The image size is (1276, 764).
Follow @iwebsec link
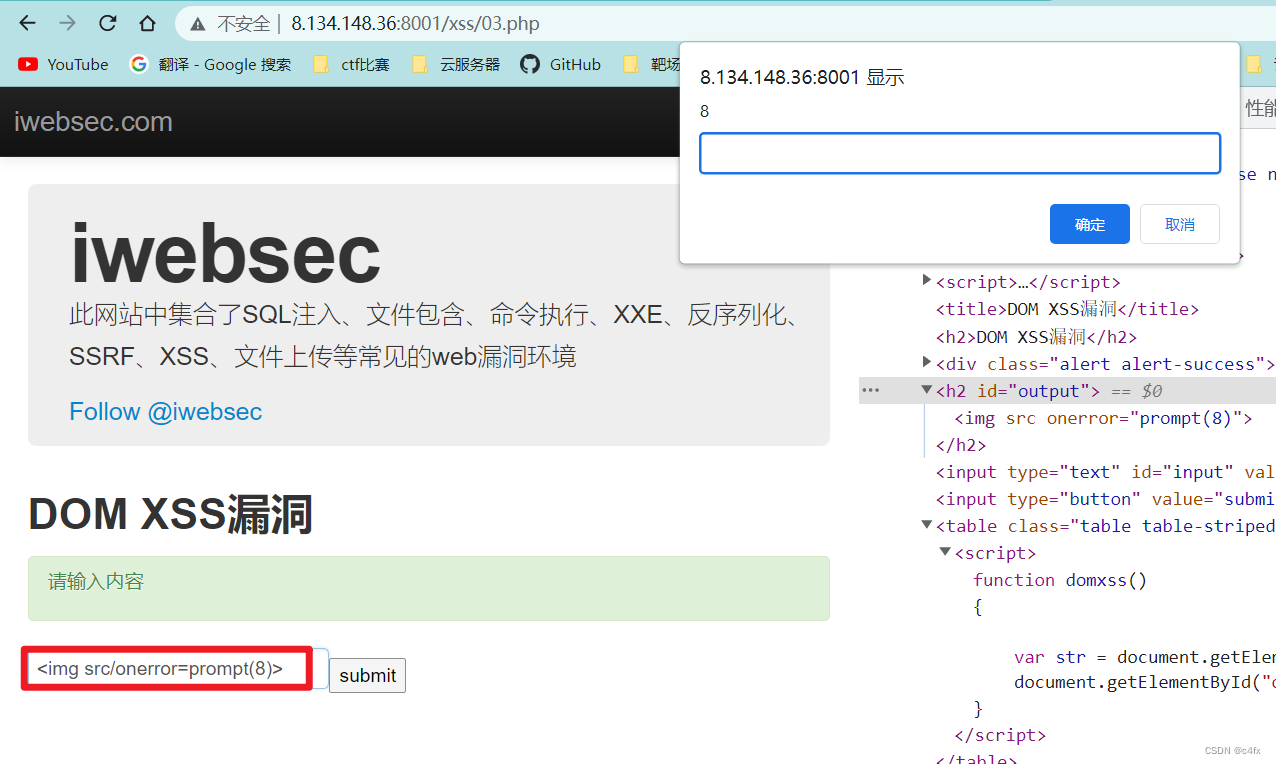tap(166, 412)
